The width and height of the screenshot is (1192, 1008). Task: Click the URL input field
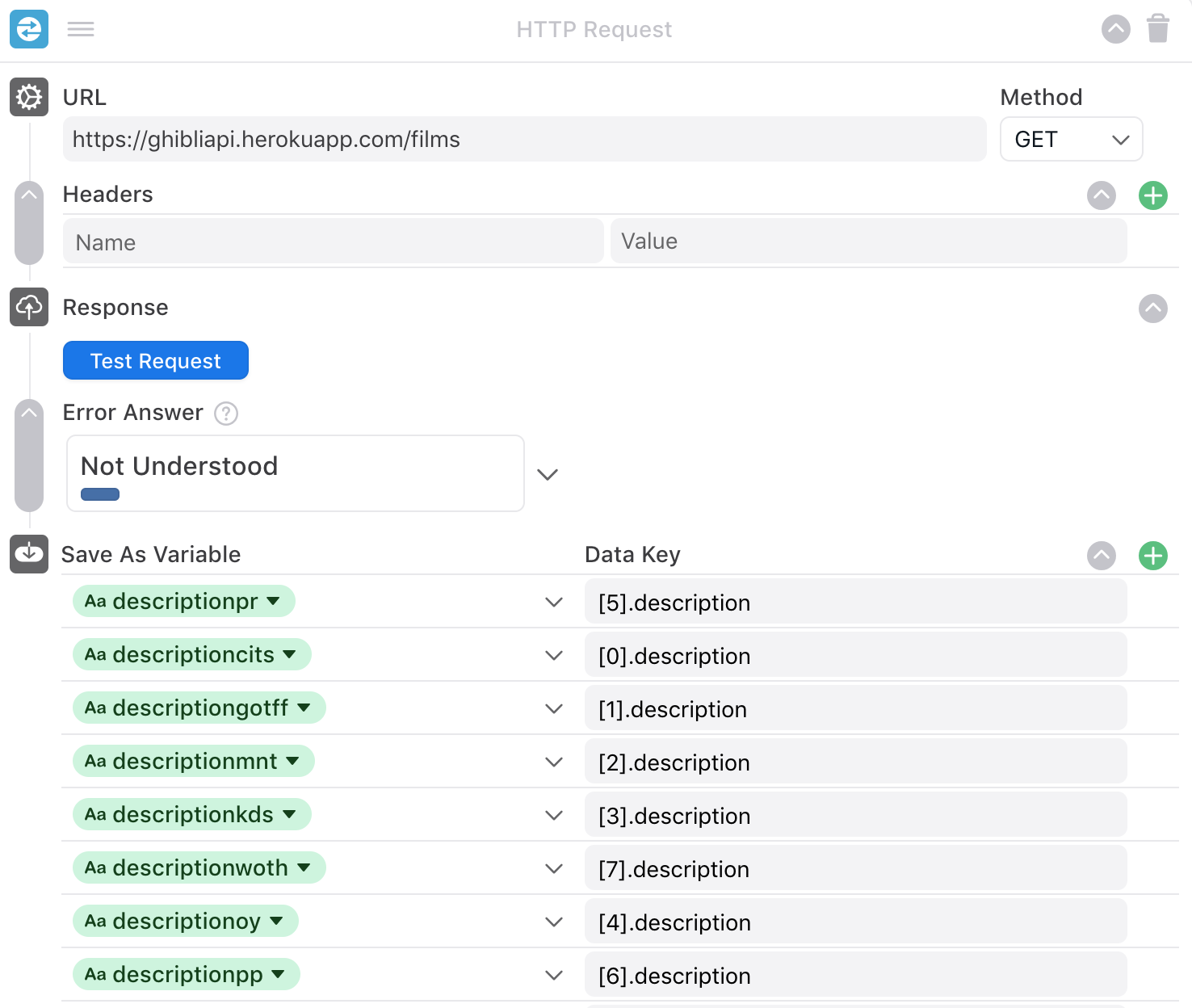(x=524, y=140)
